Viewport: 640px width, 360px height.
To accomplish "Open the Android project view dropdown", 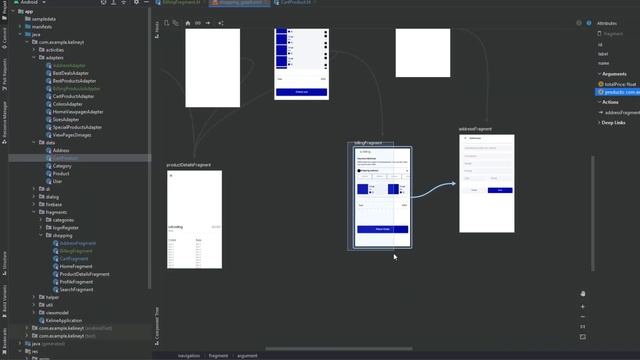I will click(x=30, y=2).
